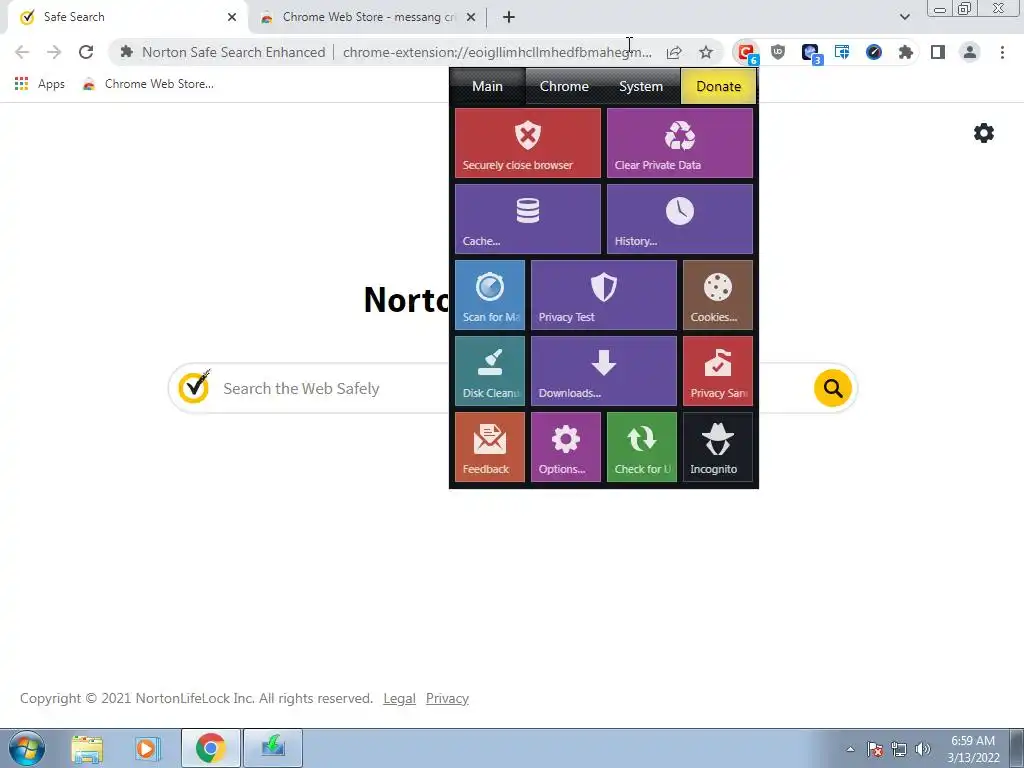The height and width of the screenshot is (768, 1024).
Task: Open the History tile
Action: click(680, 219)
